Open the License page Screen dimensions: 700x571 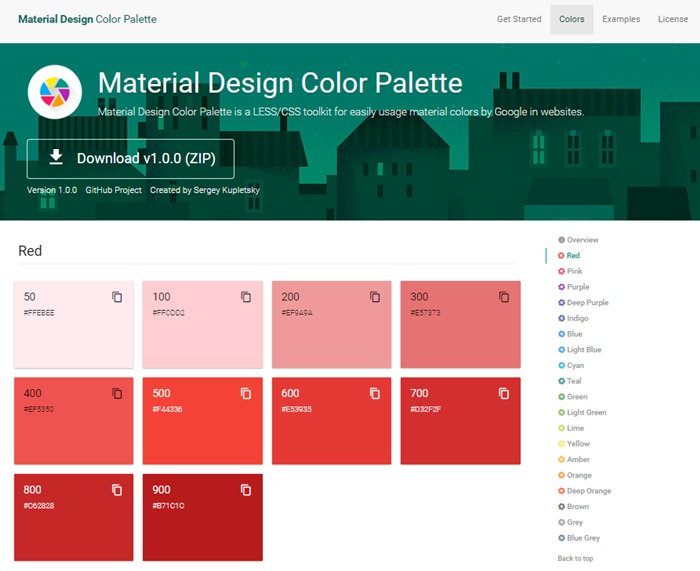pyautogui.click(x=672, y=19)
